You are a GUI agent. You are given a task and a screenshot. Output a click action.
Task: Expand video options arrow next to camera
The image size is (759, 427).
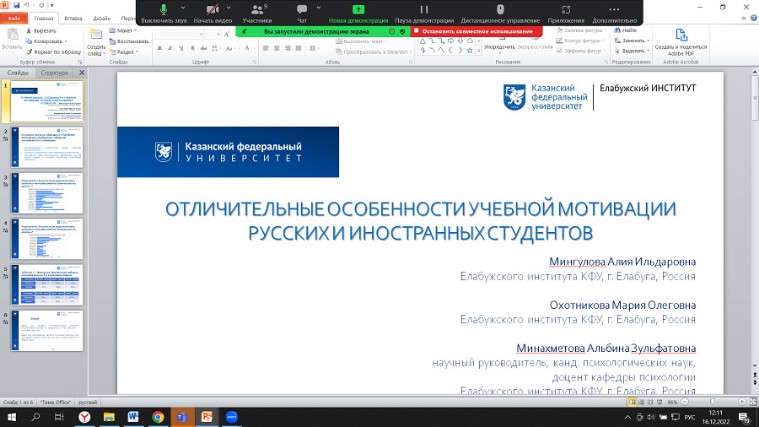click(232, 6)
